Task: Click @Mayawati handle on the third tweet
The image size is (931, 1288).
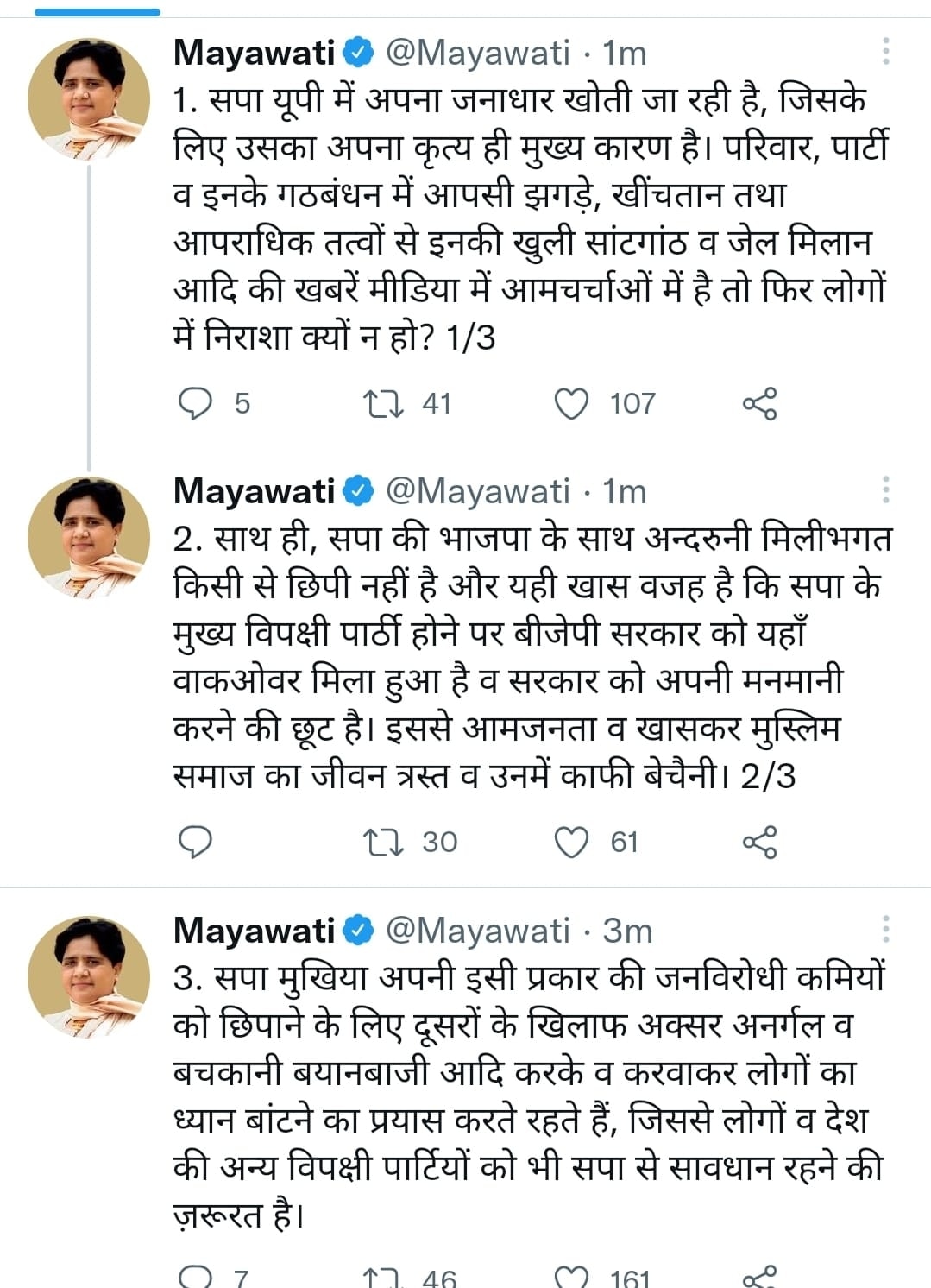Action: (477, 931)
